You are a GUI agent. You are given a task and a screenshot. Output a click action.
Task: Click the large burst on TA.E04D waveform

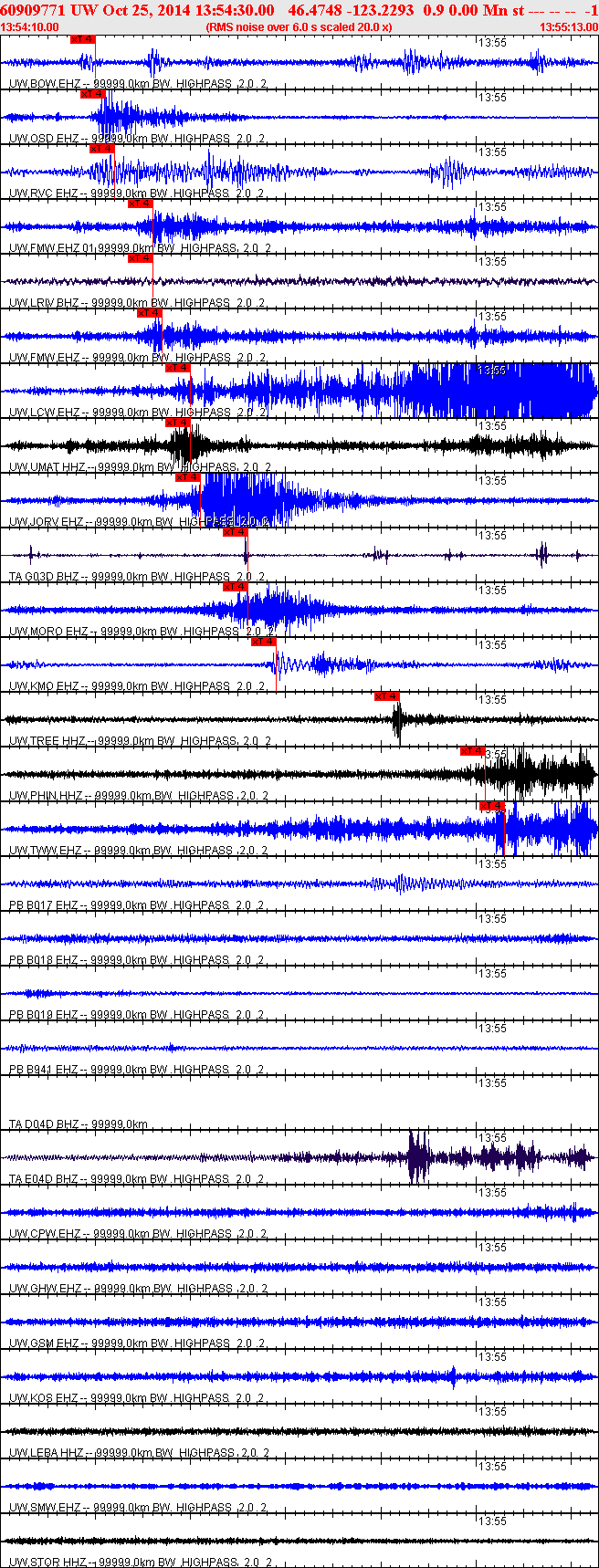point(418,1157)
